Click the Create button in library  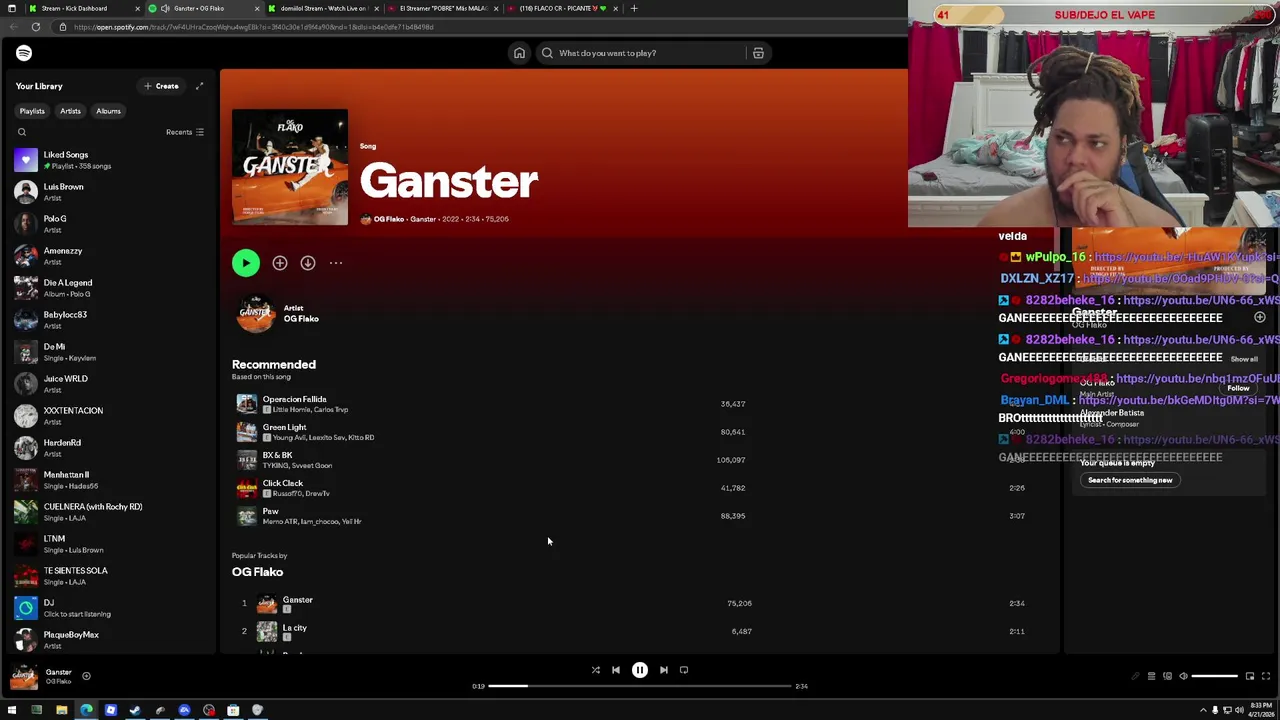(x=161, y=86)
